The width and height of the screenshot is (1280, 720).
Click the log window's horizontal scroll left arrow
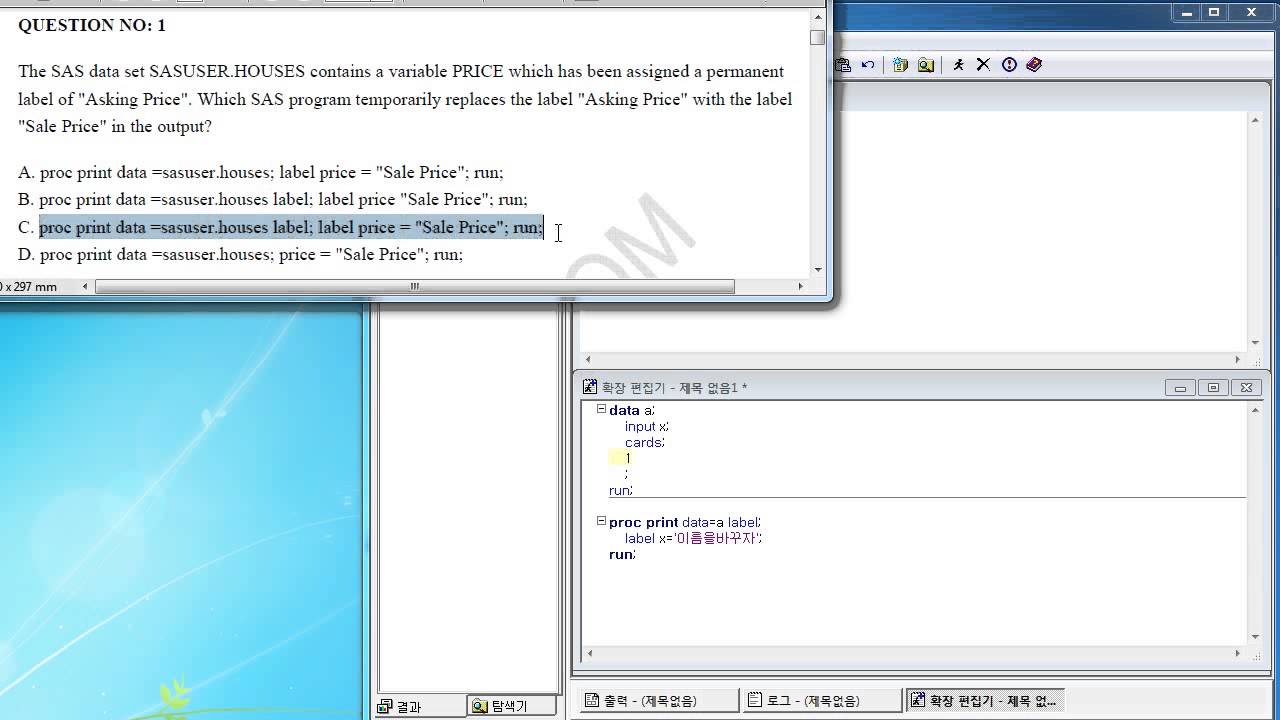tap(588, 359)
